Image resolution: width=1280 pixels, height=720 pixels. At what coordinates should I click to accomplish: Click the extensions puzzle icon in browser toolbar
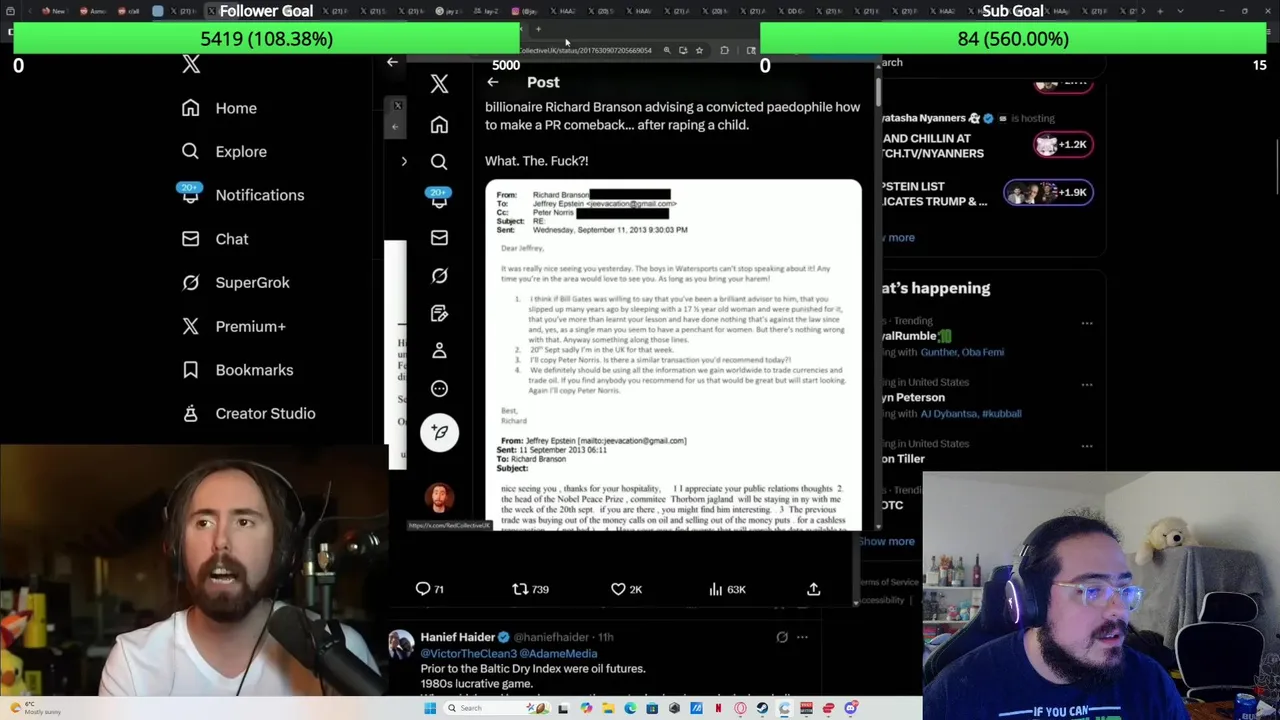[x=724, y=50]
